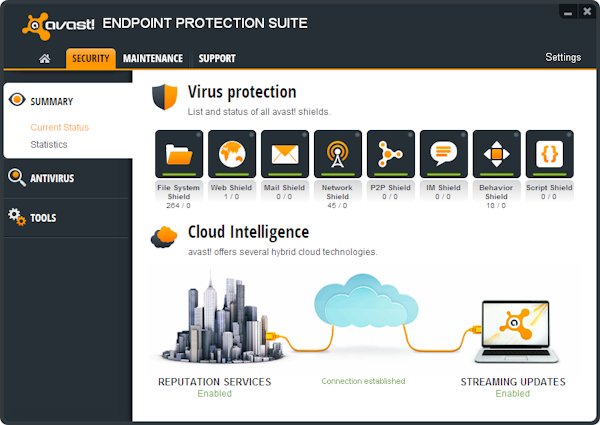Open the P2P Shield icon
The image size is (600, 425).
tap(391, 154)
